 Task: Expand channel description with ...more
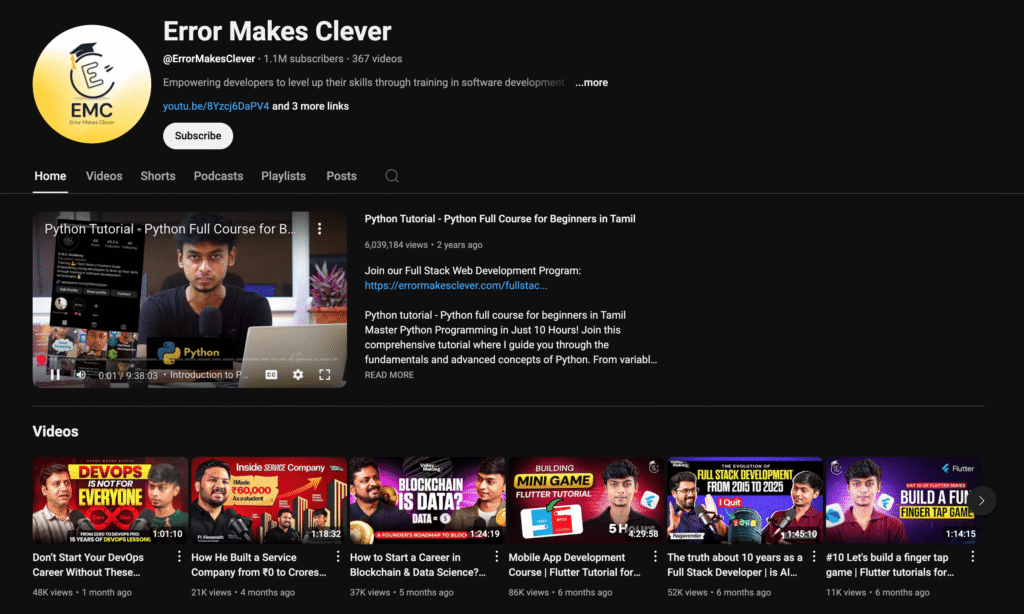tap(592, 82)
